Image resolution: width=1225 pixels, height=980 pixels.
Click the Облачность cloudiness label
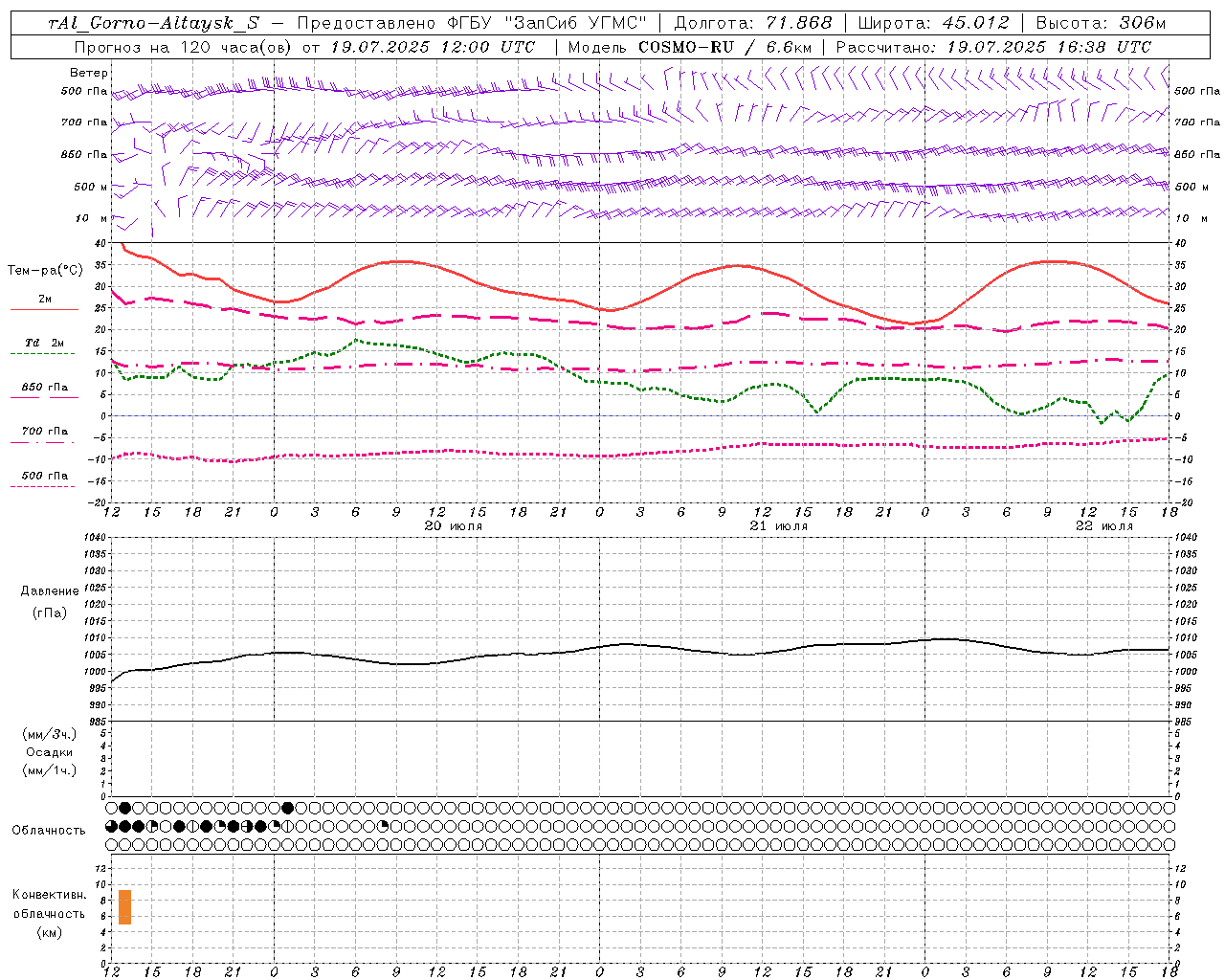pyautogui.click(x=49, y=830)
